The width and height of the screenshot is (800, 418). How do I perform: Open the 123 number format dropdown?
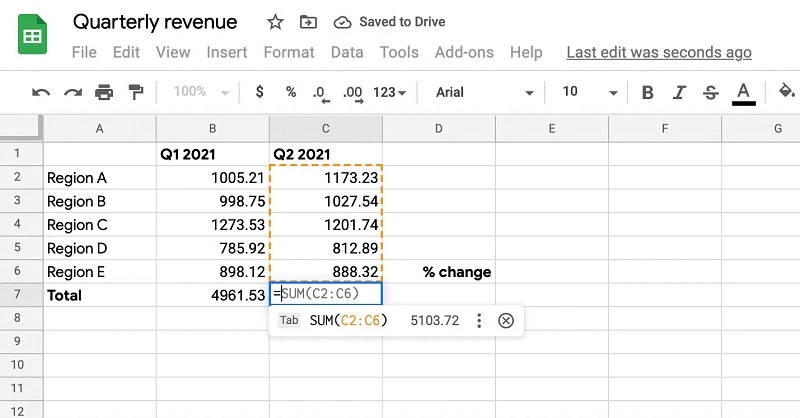389,93
